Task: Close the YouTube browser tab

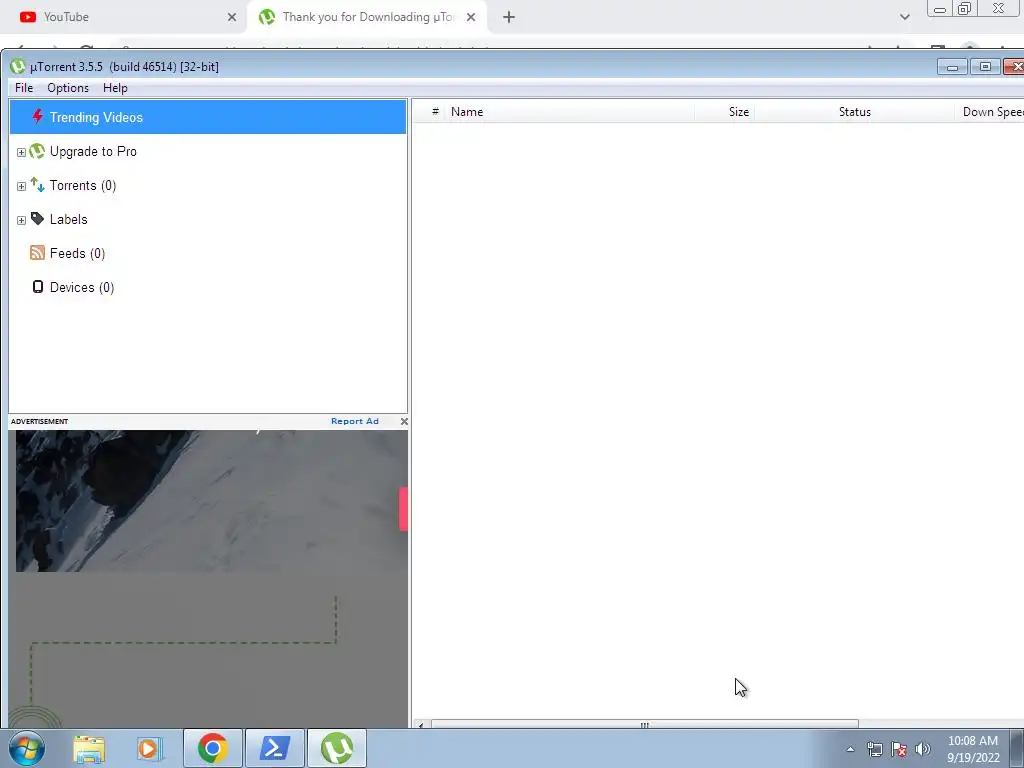Action: [x=232, y=17]
